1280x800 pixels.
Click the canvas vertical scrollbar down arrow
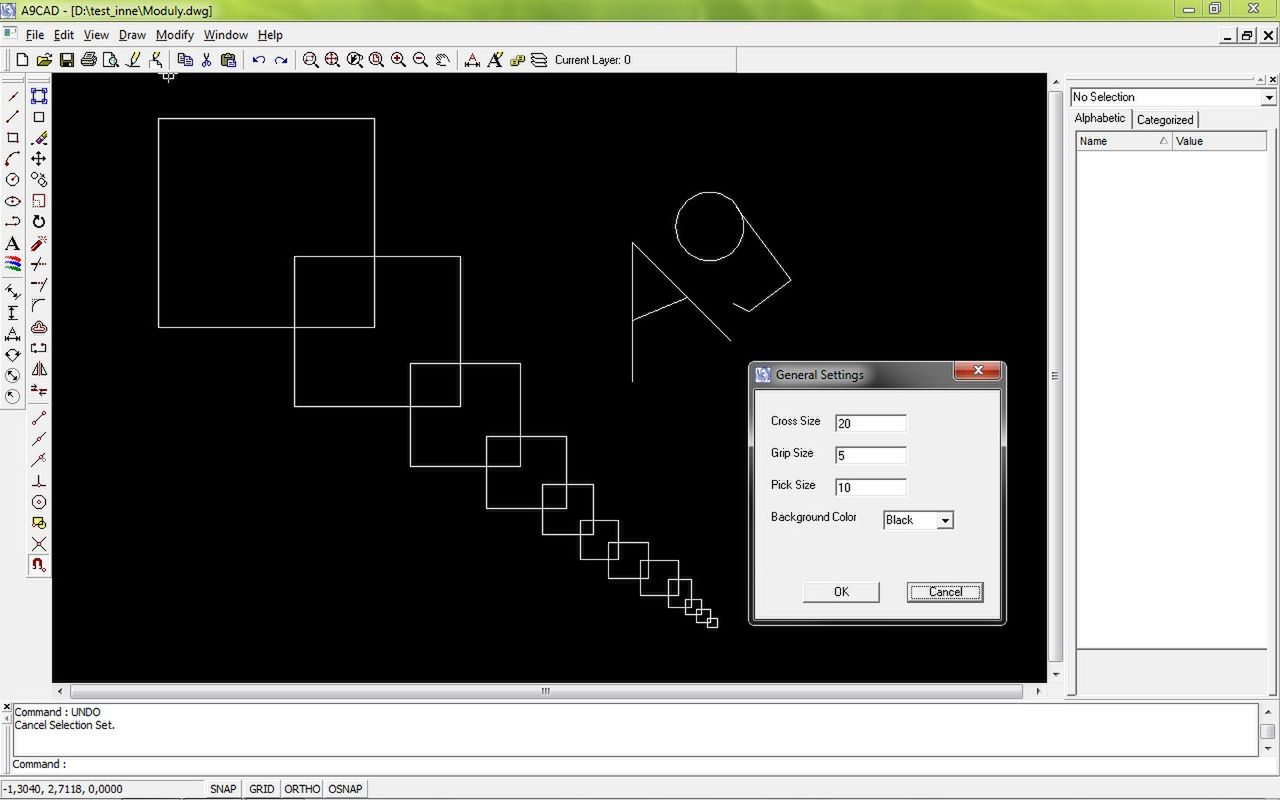1056,676
